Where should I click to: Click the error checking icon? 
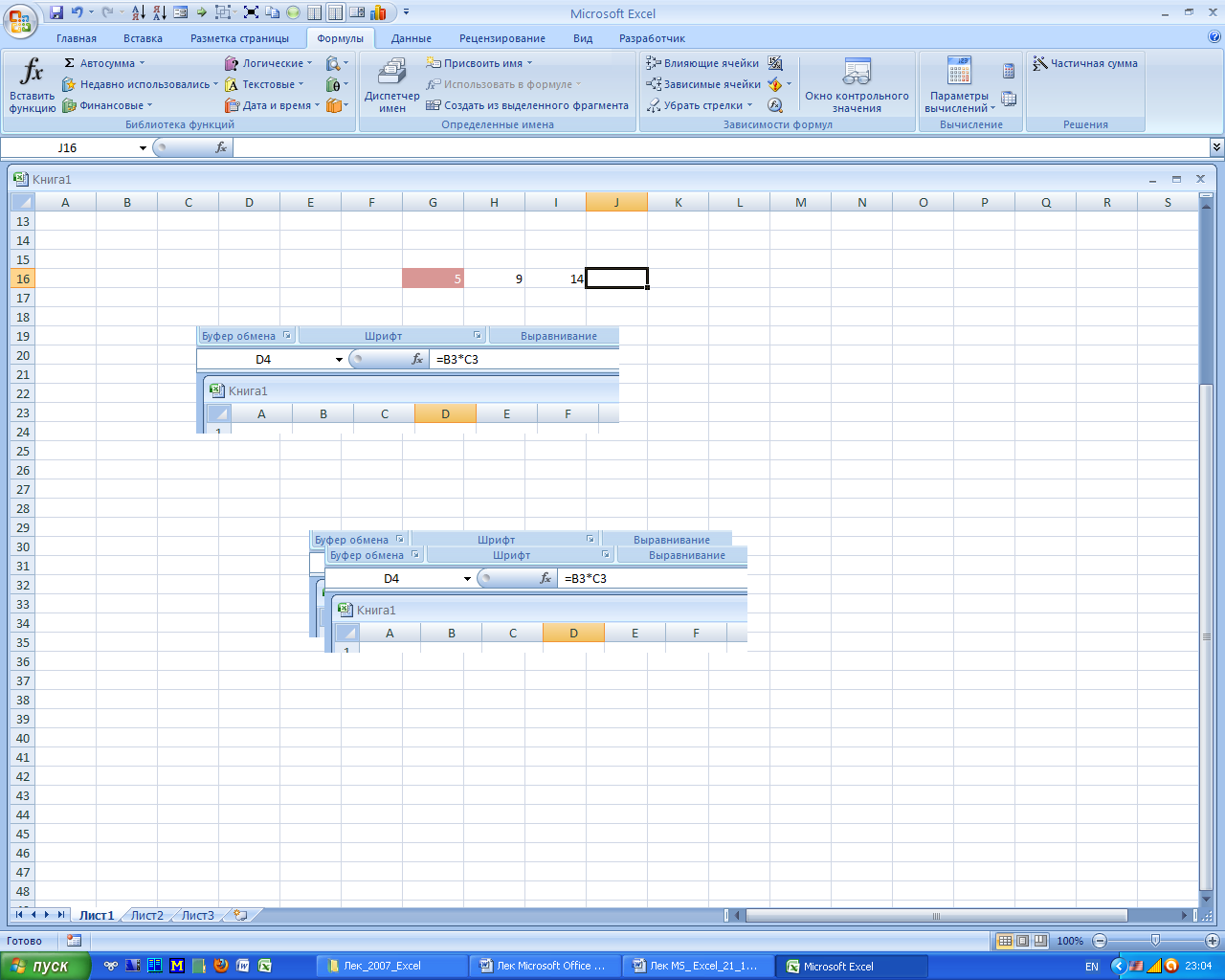coord(775,84)
